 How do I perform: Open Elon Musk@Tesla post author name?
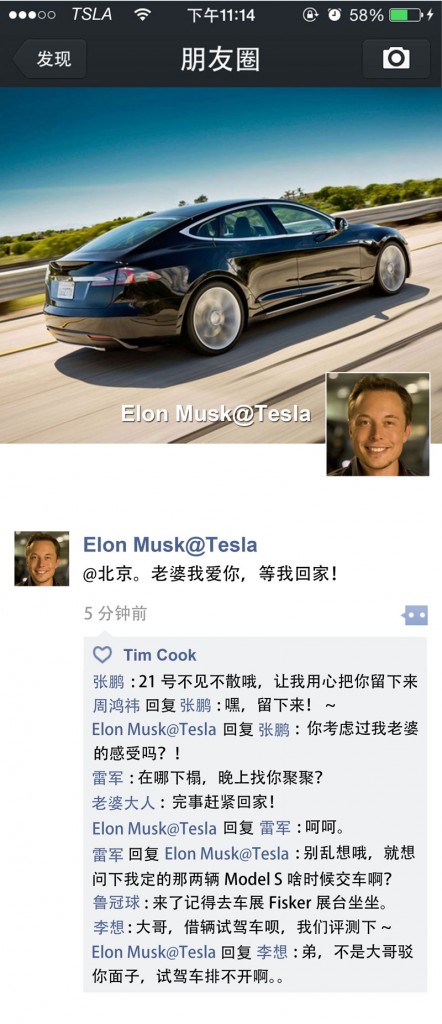coord(170,545)
